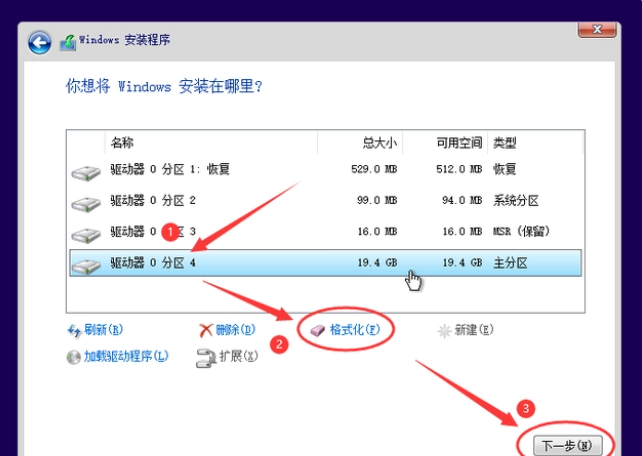Click the disc icon for 加载驱动程序
This screenshot has width=642, height=456.
(73, 357)
